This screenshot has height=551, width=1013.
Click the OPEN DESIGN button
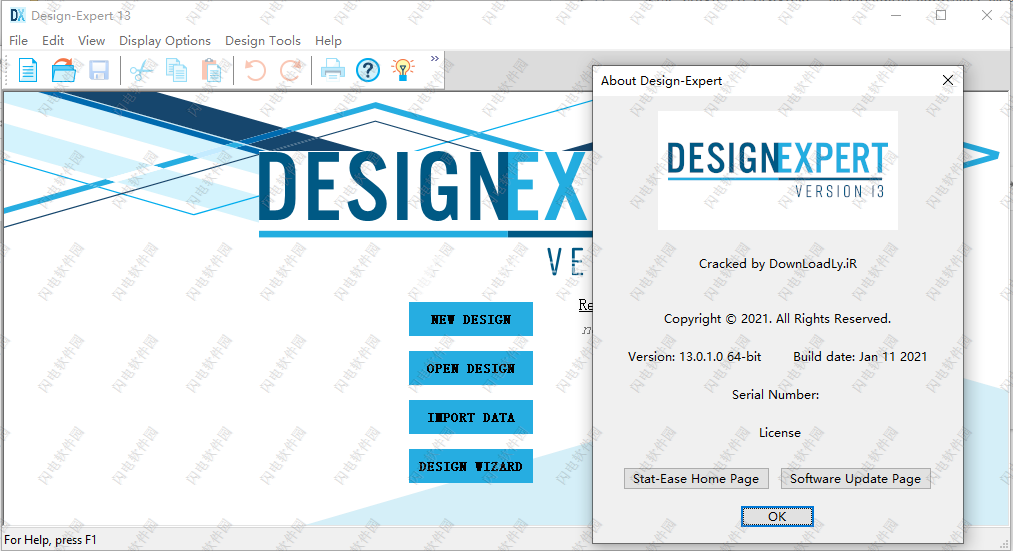pyautogui.click(x=471, y=368)
